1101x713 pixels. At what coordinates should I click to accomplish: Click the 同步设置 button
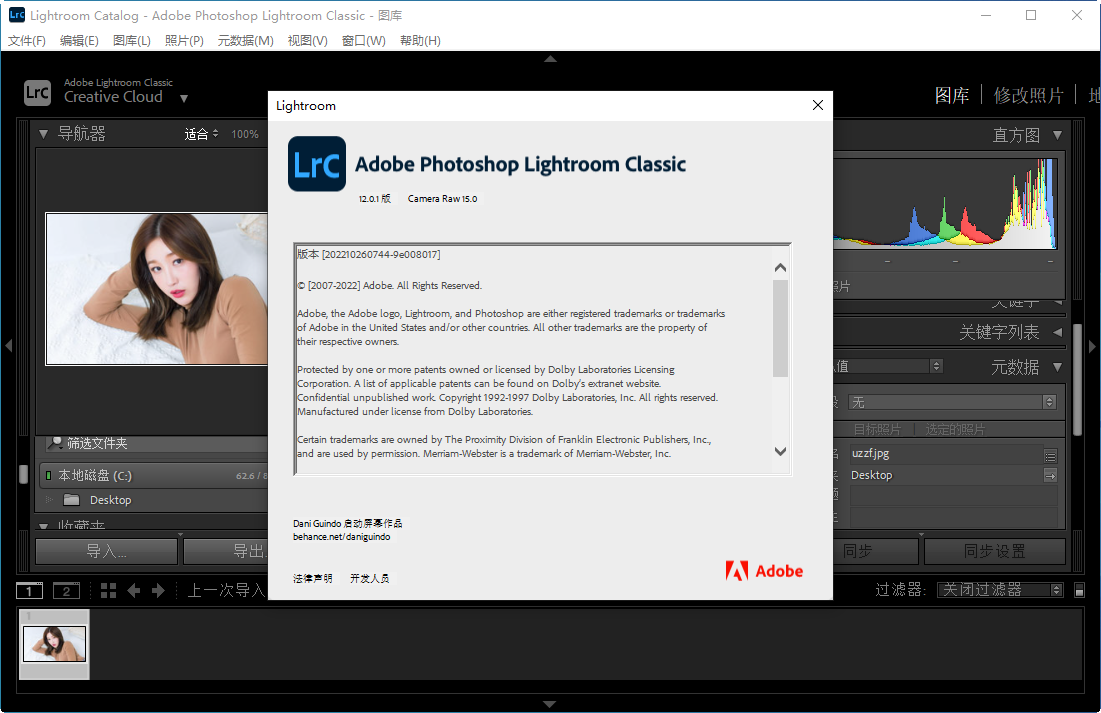994,551
